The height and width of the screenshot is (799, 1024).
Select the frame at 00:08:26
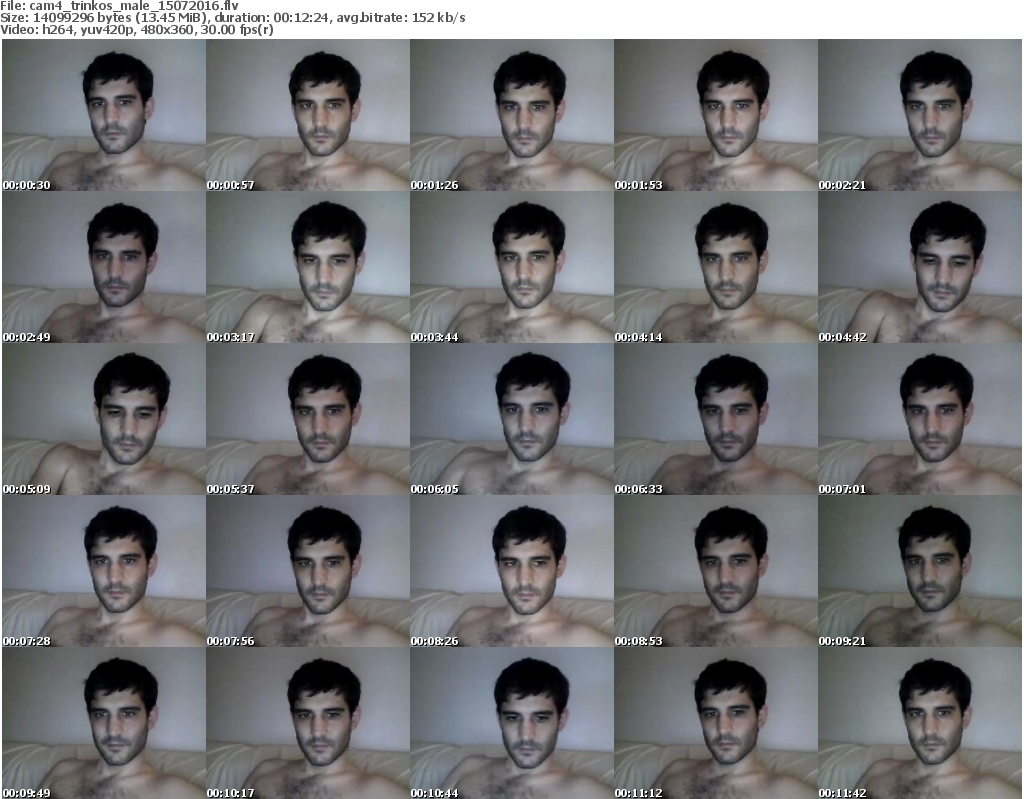(512, 572)
